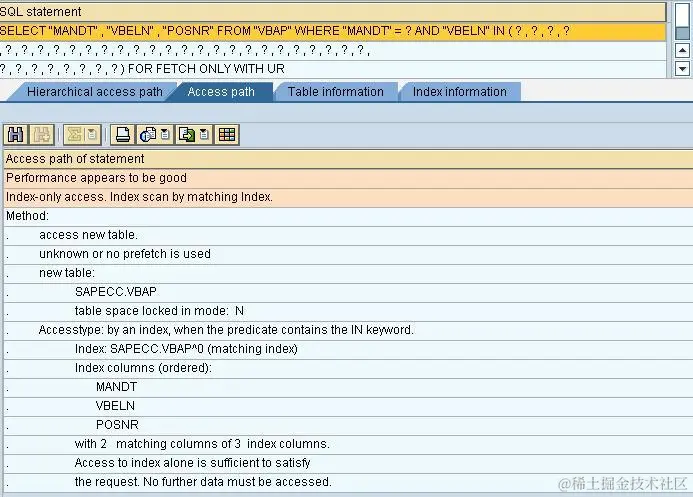The height and width of the screenshot is (497, 693).
Task: Click the MANDT index column row
Action: coord(348,387)
